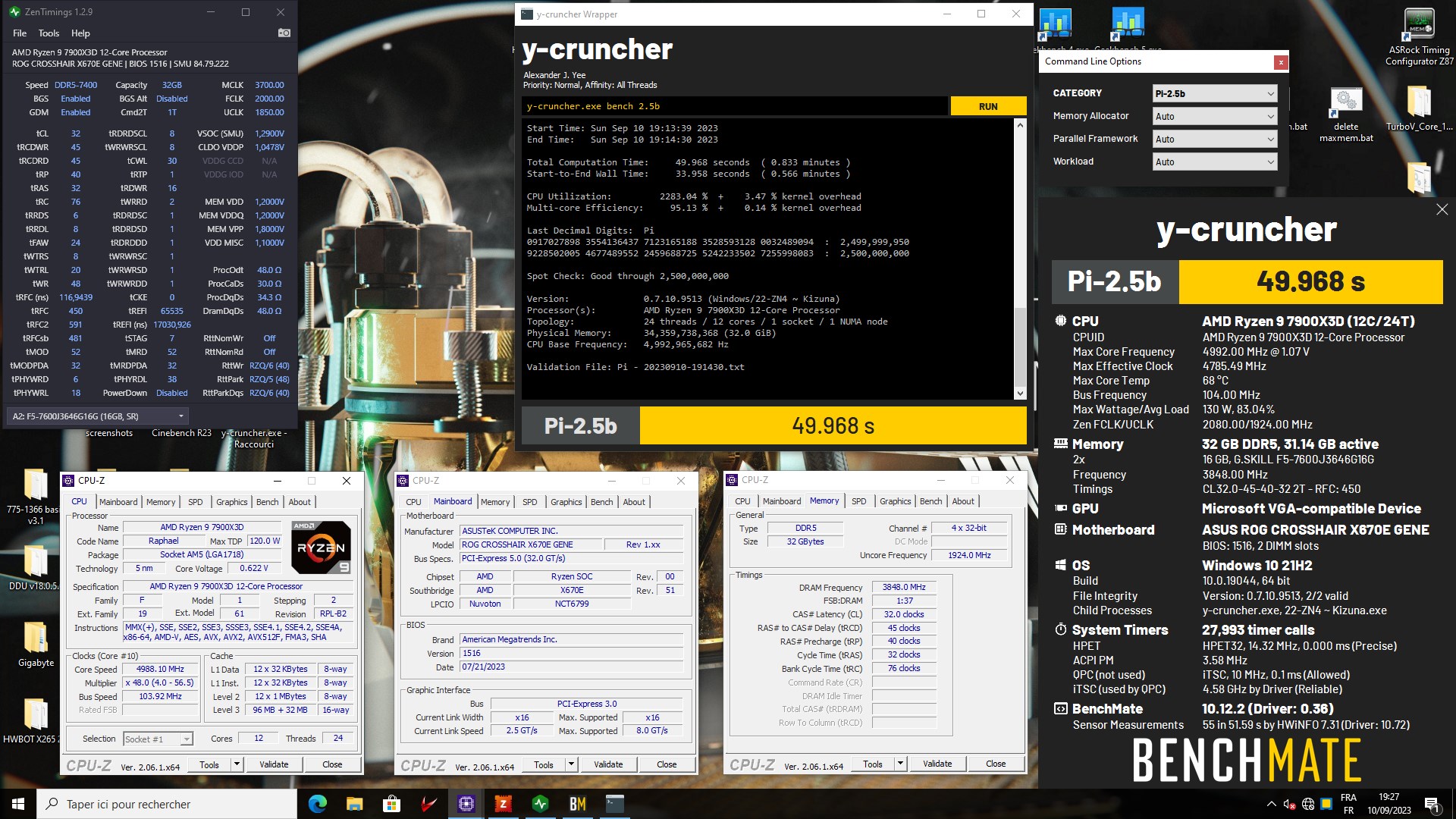
Task: Click Tools button in Memory CPU-Z window
Action: (x=873, y=764)
